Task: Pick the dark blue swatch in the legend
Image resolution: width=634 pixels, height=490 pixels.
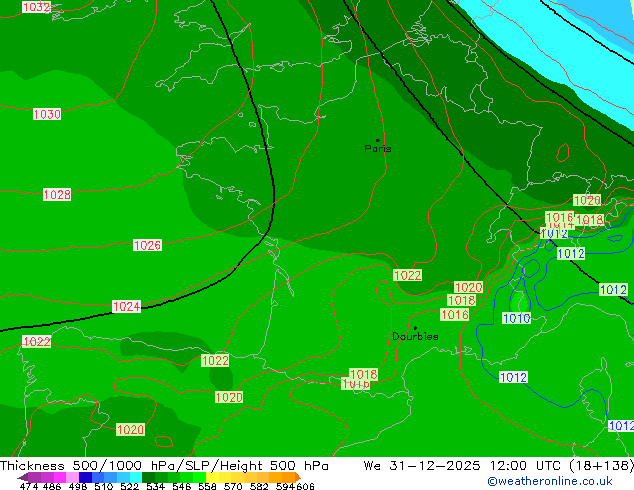Action: [x=85, y=477]
